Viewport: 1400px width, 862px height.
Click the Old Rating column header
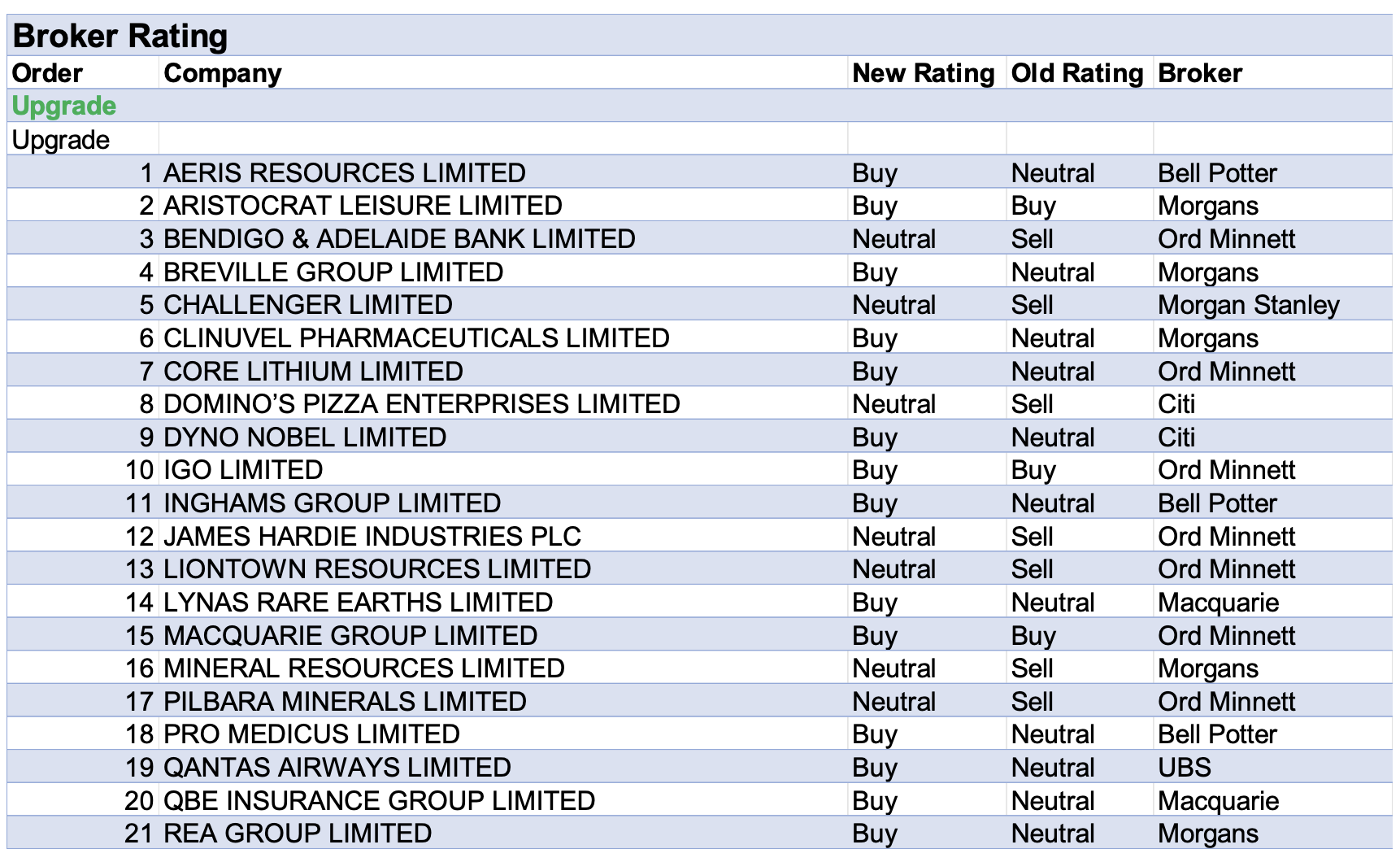(x=1076, y=73)
